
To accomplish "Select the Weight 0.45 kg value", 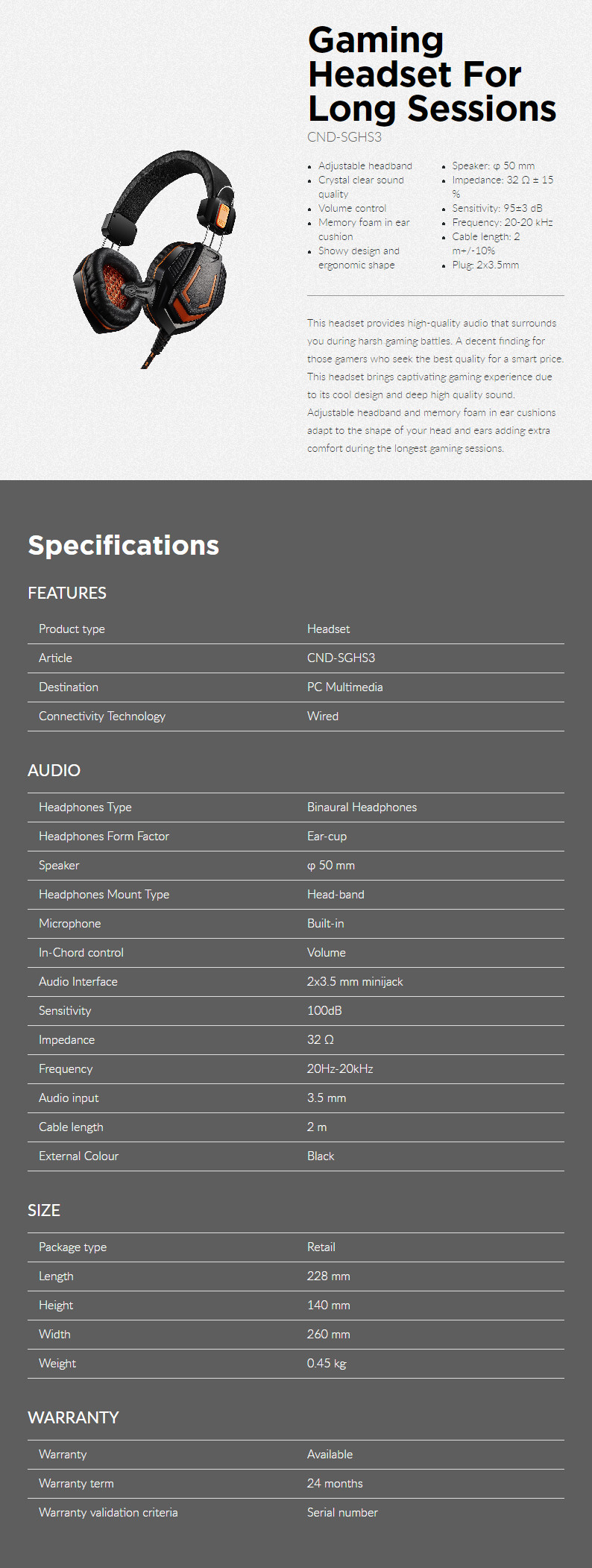I will [327, 1364].
